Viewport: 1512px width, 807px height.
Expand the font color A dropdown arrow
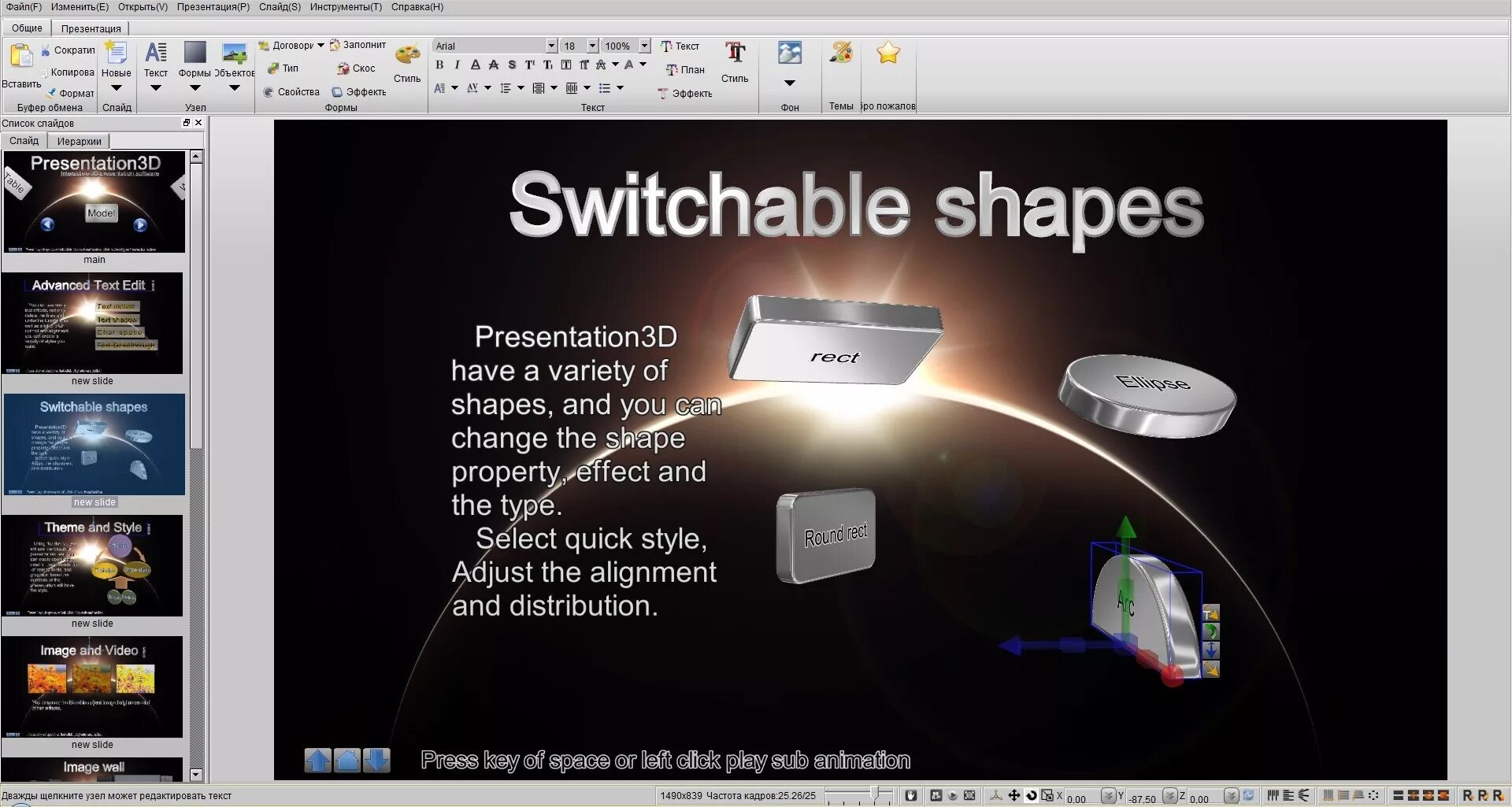tap(643, 65)
